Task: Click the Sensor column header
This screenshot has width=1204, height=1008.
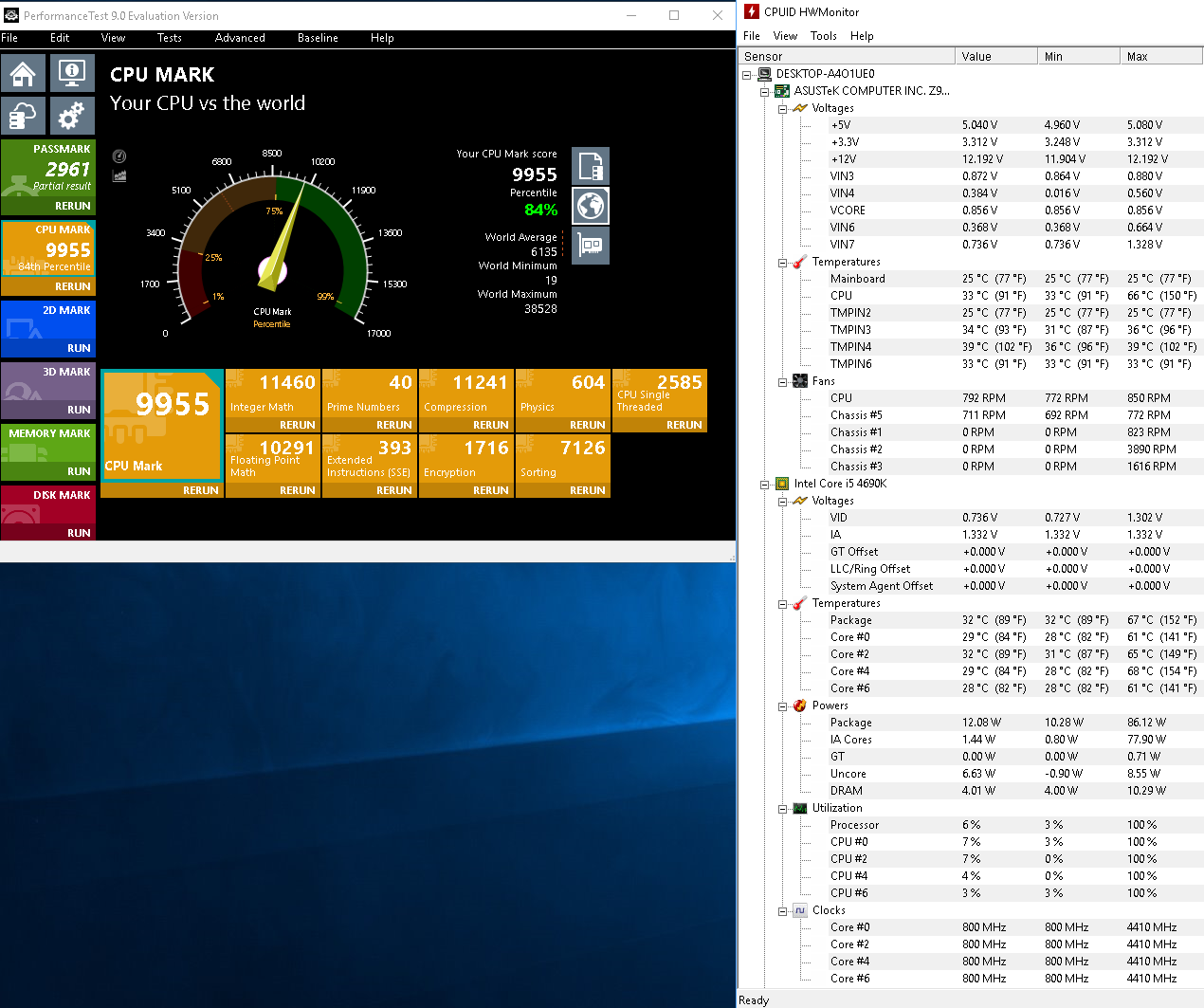Action: point(847,57)
